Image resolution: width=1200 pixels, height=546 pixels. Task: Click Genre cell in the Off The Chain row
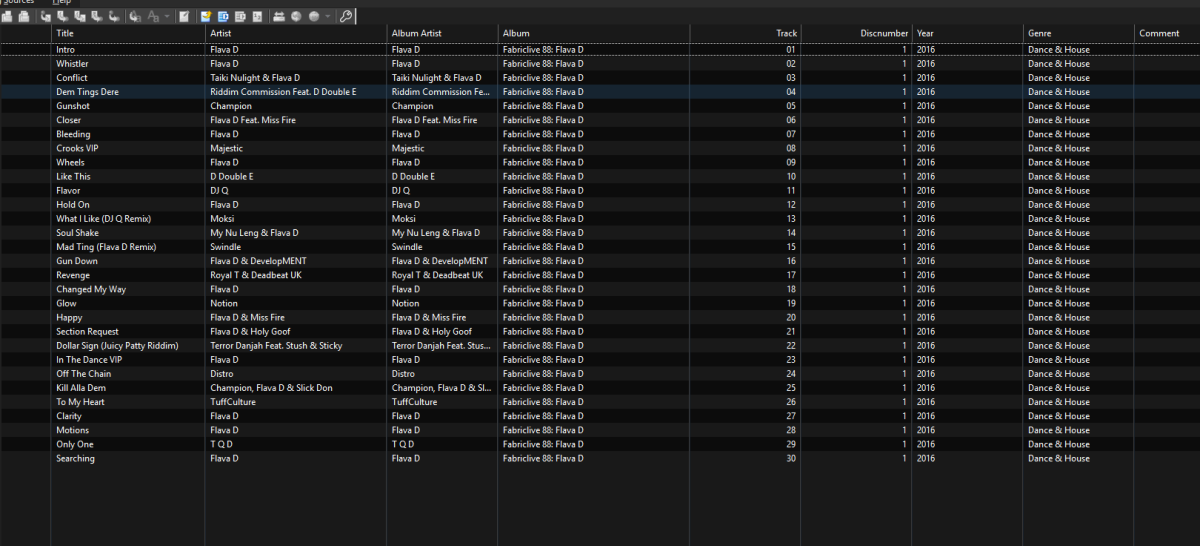click(x=1078, y=373)
